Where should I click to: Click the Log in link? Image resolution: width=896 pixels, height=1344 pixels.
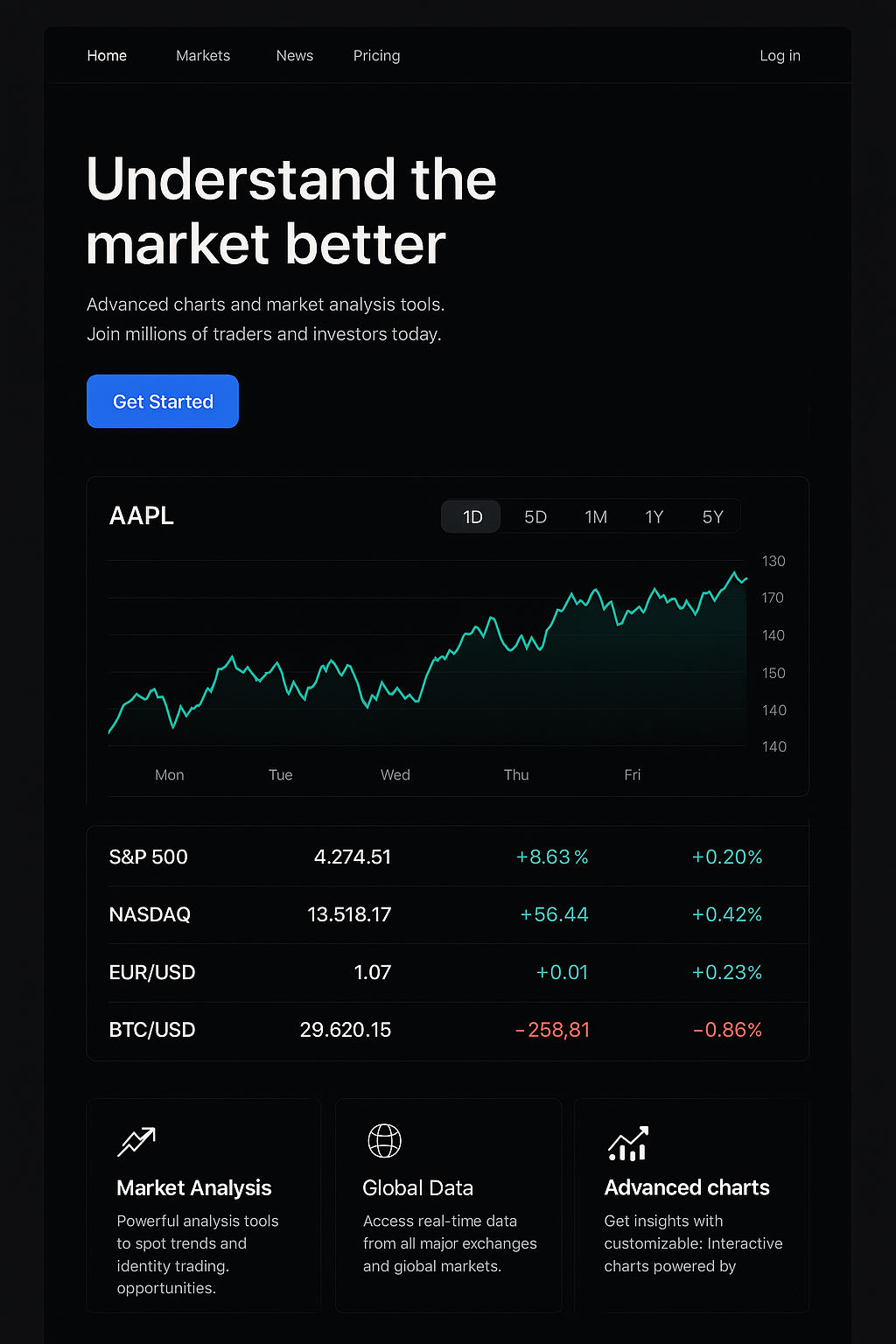click(780, 56)
